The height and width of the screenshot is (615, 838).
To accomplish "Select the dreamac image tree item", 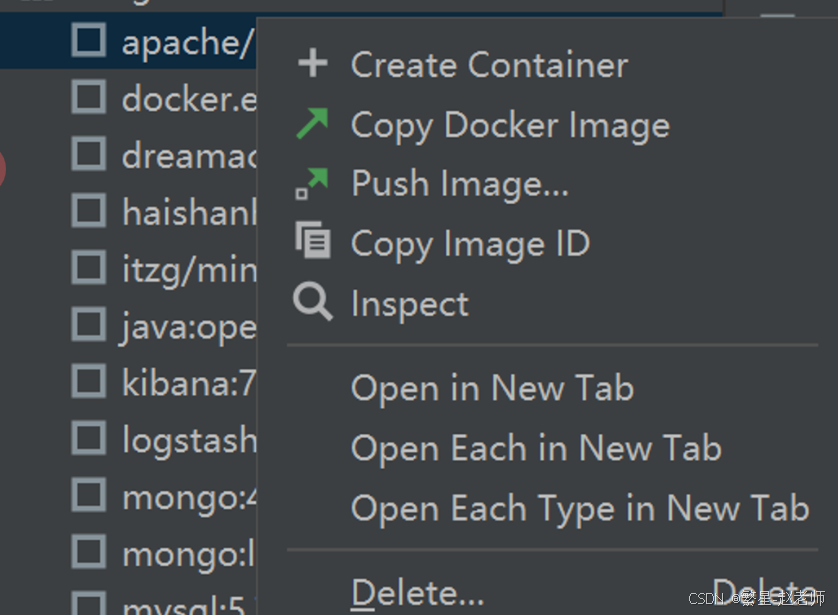I will point(190,155).
